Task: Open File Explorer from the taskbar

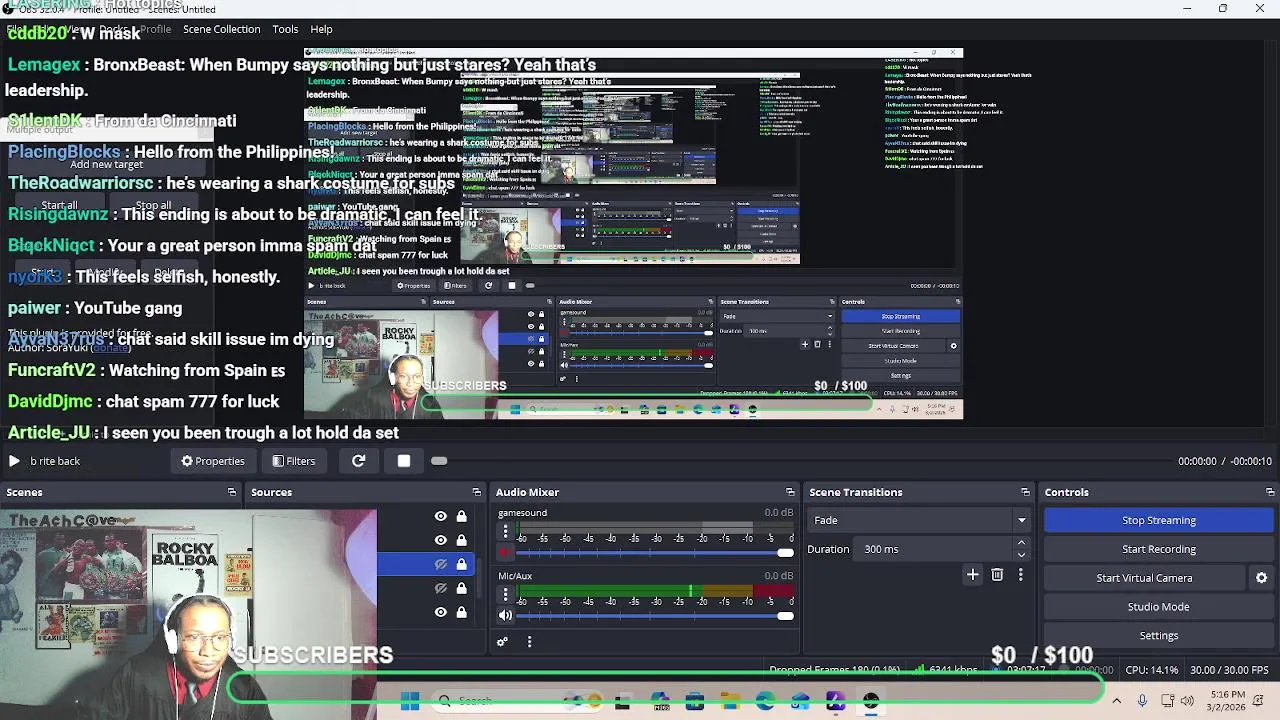Action: [x=730, y=702]
